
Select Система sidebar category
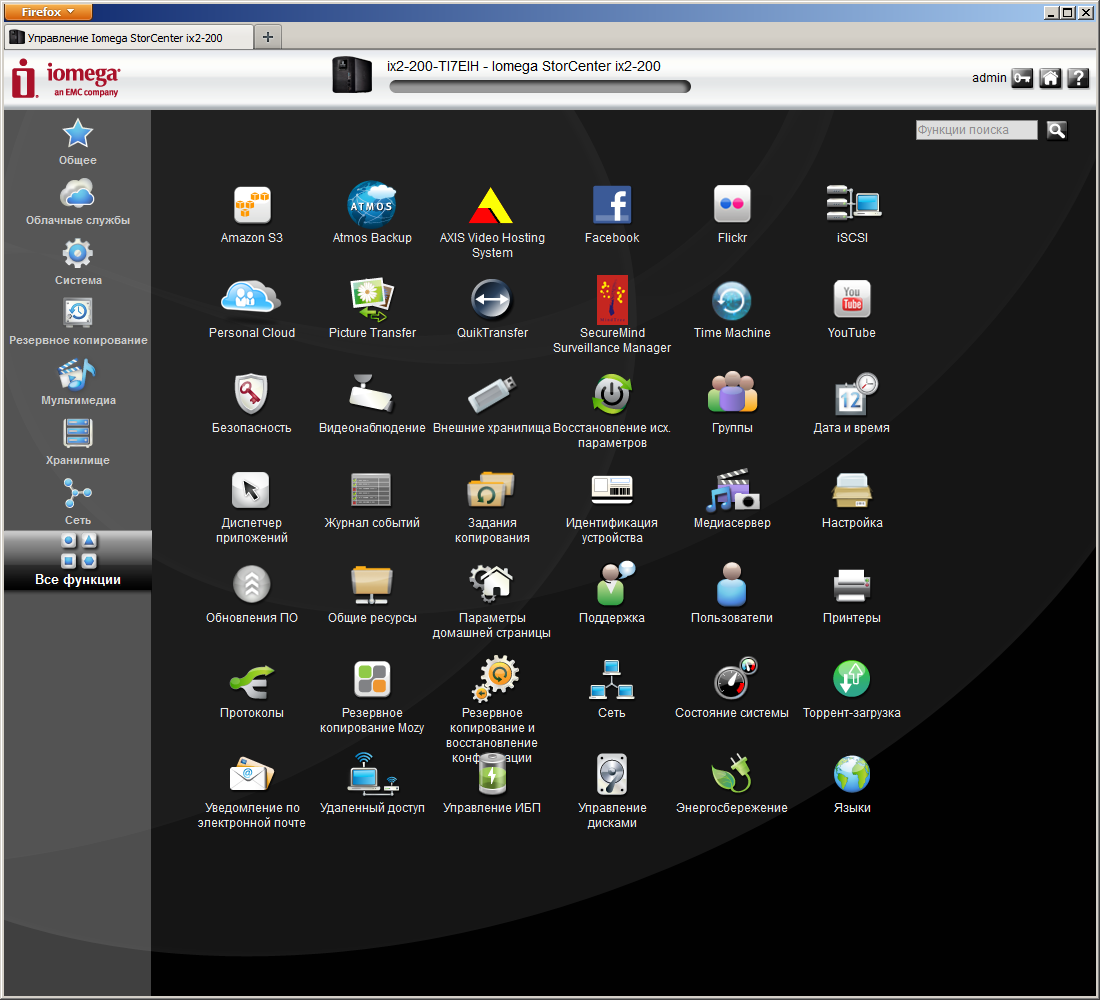pos(77,262)
